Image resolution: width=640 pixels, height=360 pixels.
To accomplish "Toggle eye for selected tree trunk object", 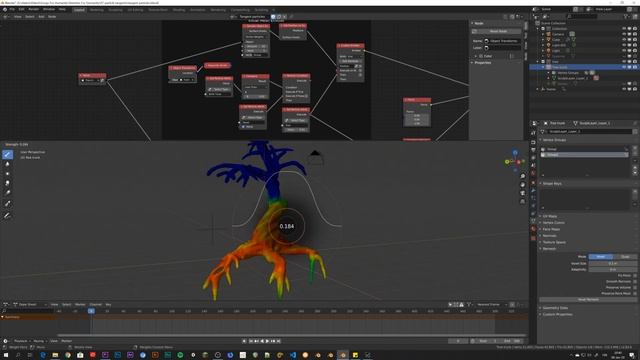I will click(x=624, y=67).
